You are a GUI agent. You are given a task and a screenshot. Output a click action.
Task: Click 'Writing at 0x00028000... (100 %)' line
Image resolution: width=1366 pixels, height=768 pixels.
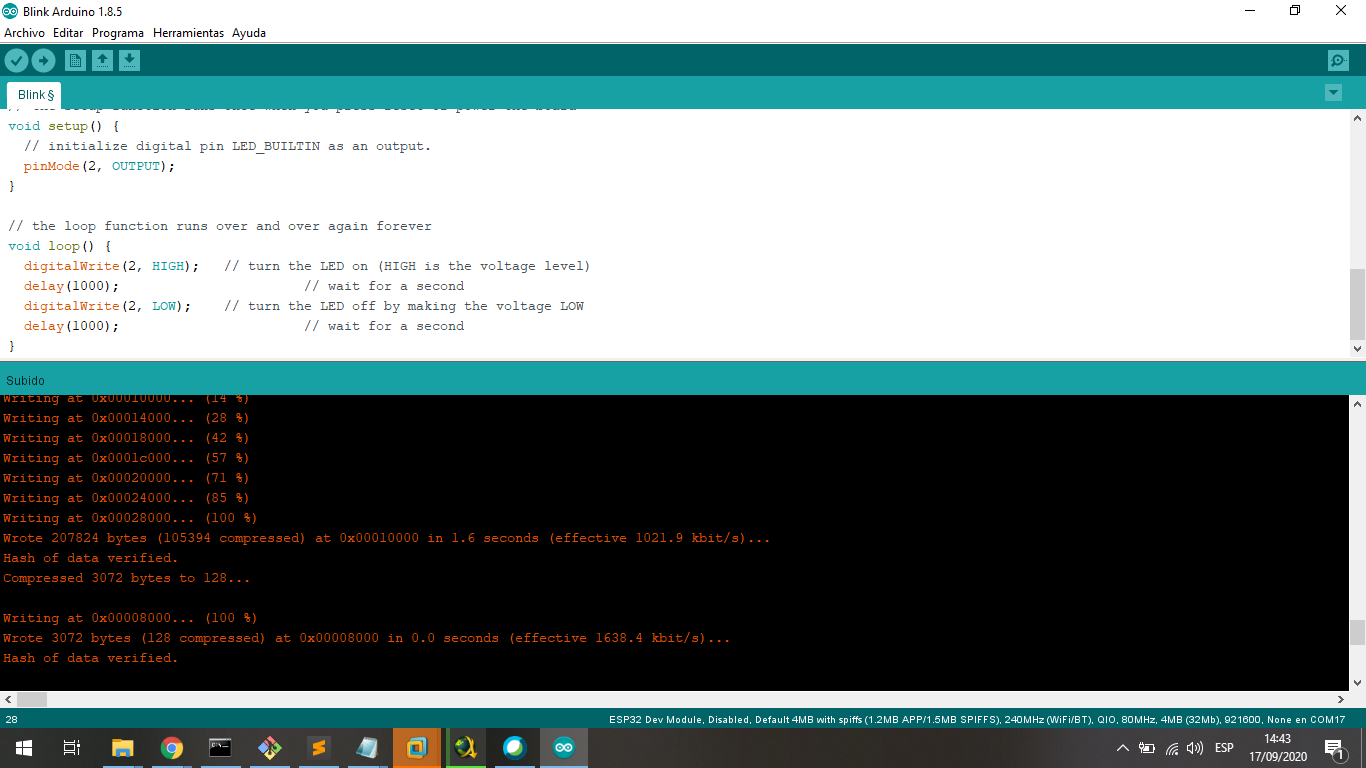tap(130, 518)
